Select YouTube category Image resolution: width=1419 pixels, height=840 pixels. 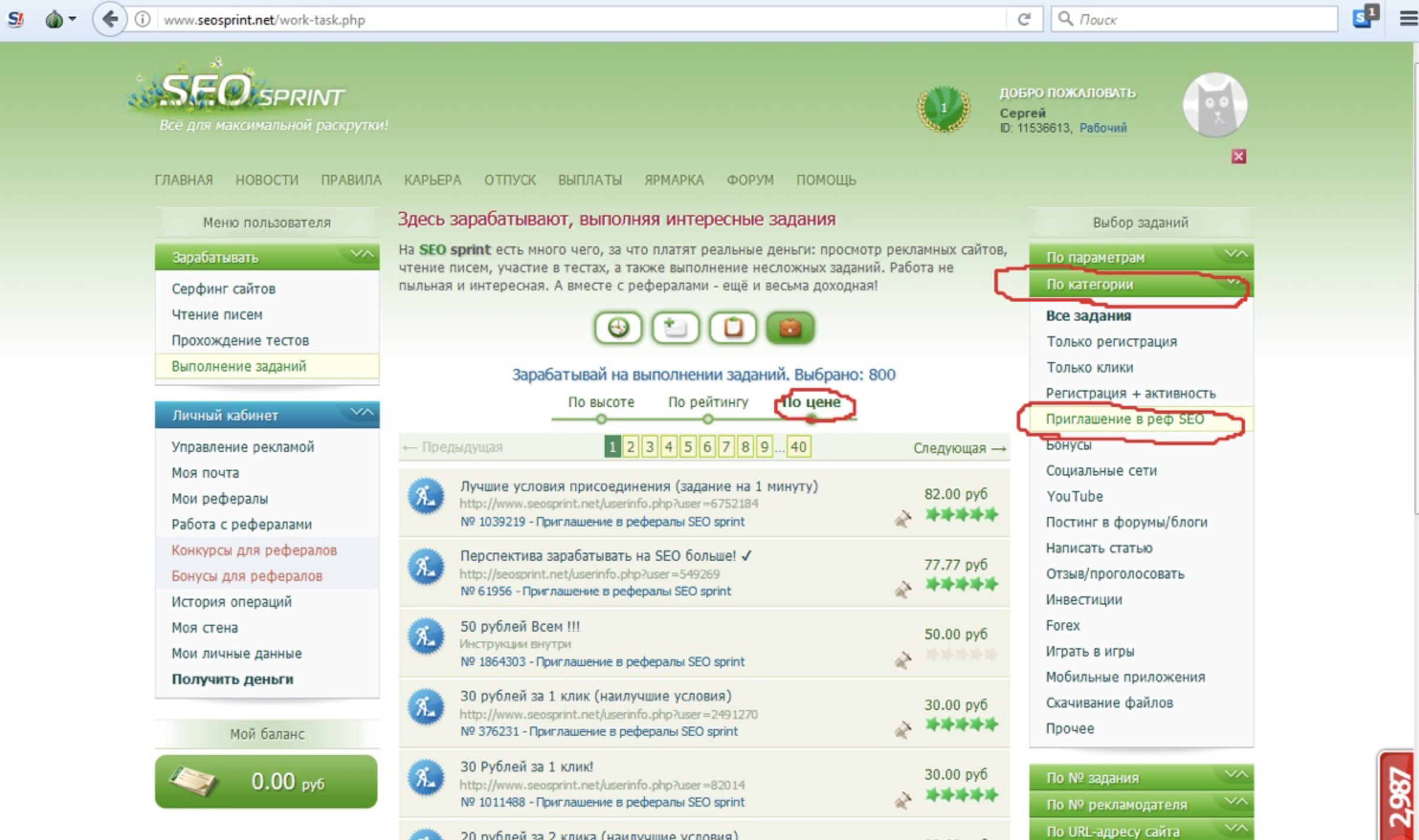coord(1074,496)
